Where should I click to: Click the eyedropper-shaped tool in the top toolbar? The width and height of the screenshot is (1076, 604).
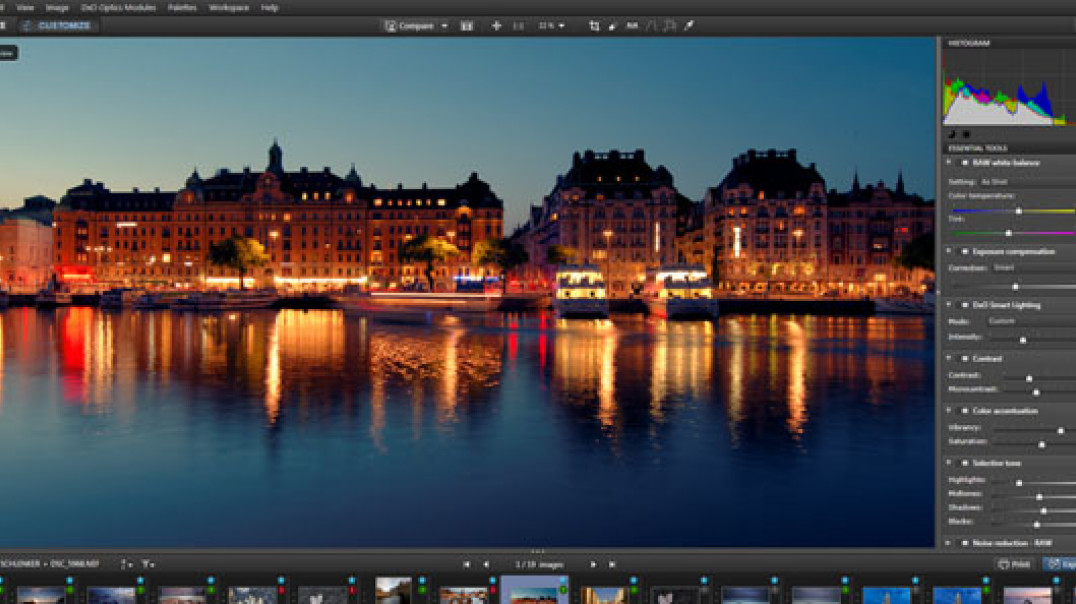[x=689, y=26]
